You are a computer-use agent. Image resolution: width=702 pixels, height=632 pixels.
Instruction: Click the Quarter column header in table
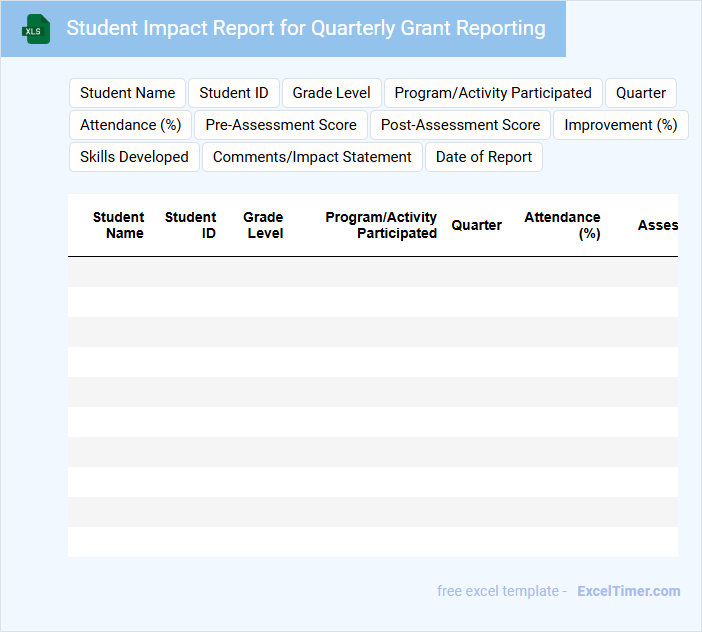click(x=476, y=225)
